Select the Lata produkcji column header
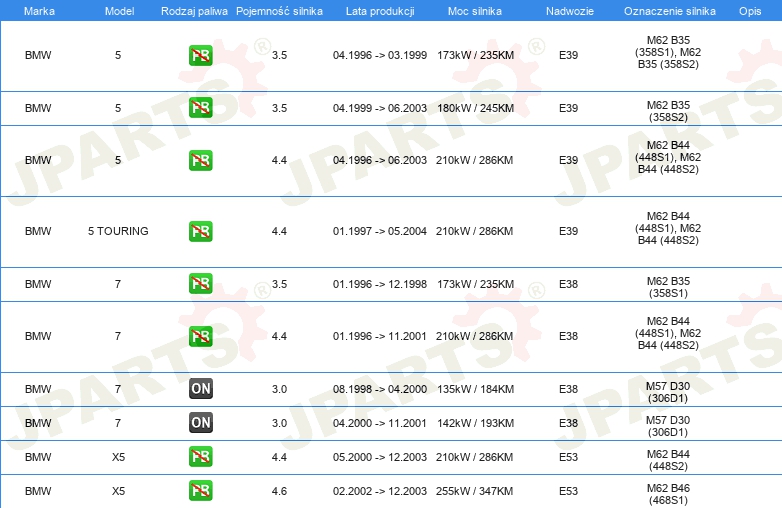782x508 pixels. click(x=379, y=9)
